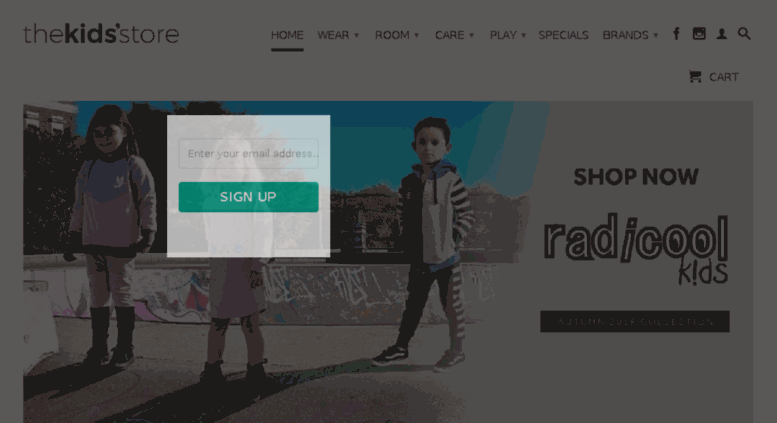Click the radicool kids brand logo
The image size is (777, 423).
[x=636, y=249]
